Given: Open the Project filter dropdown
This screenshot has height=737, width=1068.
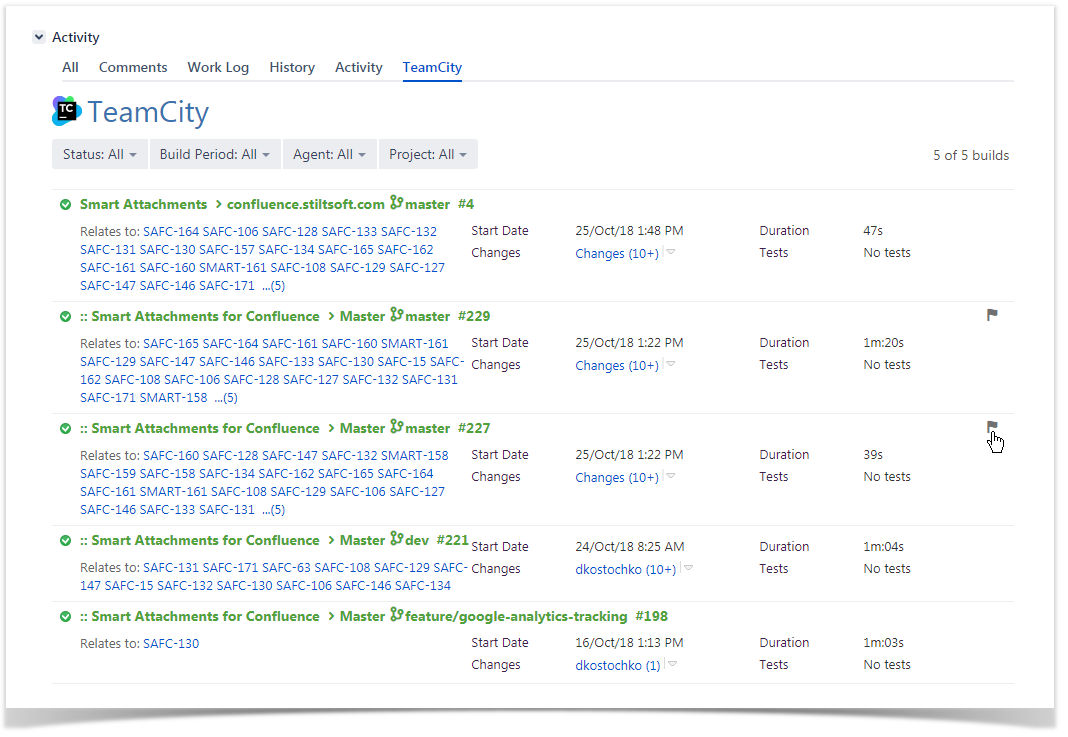Looking at the screenshot, I should (x=427, y=155).
